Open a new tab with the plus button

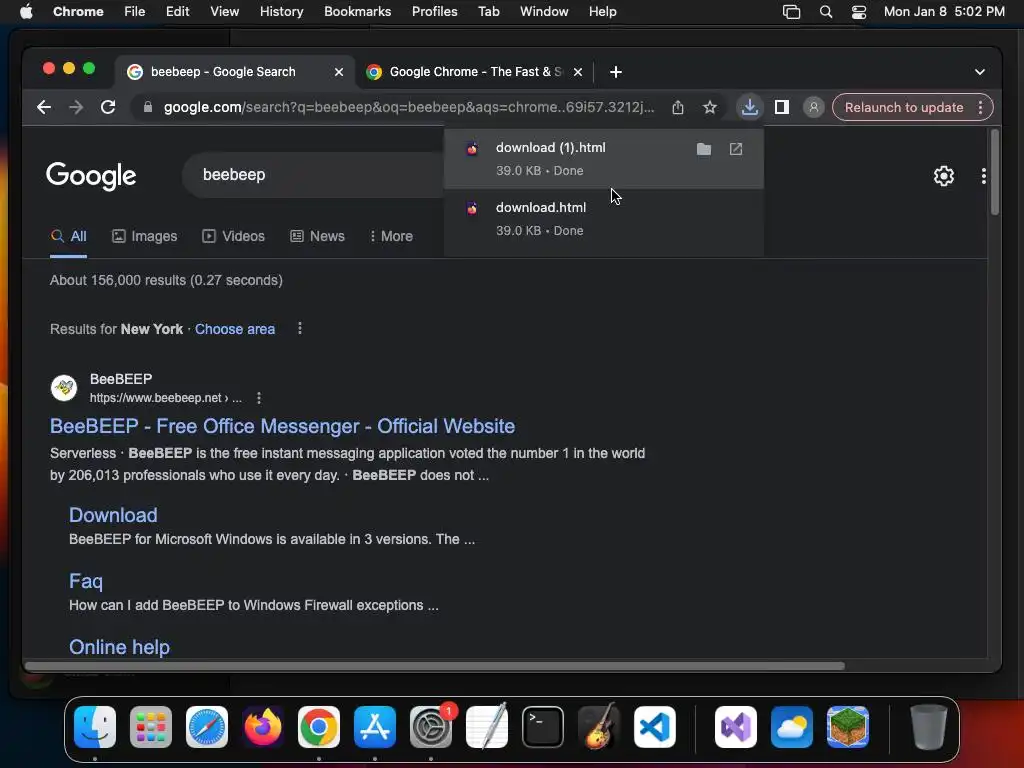pyautogui.click(x=616, y=72)
